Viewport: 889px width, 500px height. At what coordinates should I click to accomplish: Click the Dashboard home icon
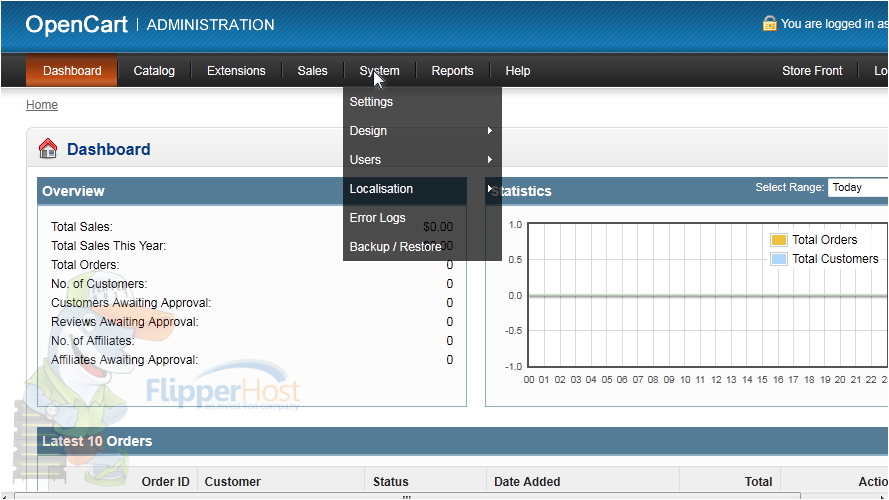(x=48, y=149)
